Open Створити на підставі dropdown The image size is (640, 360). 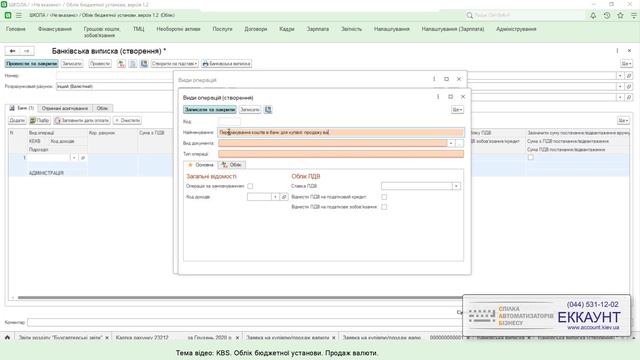coord(175,64)
